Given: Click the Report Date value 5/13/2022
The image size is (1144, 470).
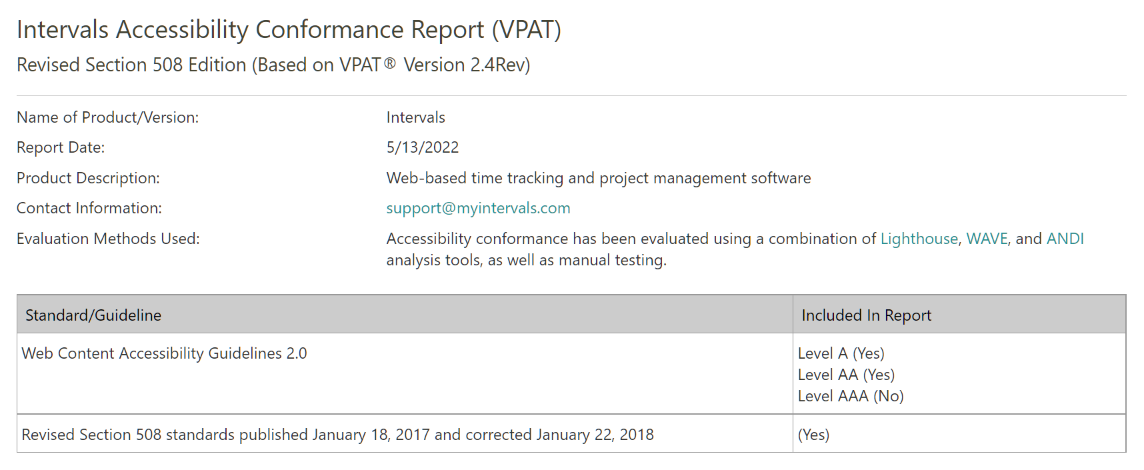Looking at the screenshot, I should 422,147.
